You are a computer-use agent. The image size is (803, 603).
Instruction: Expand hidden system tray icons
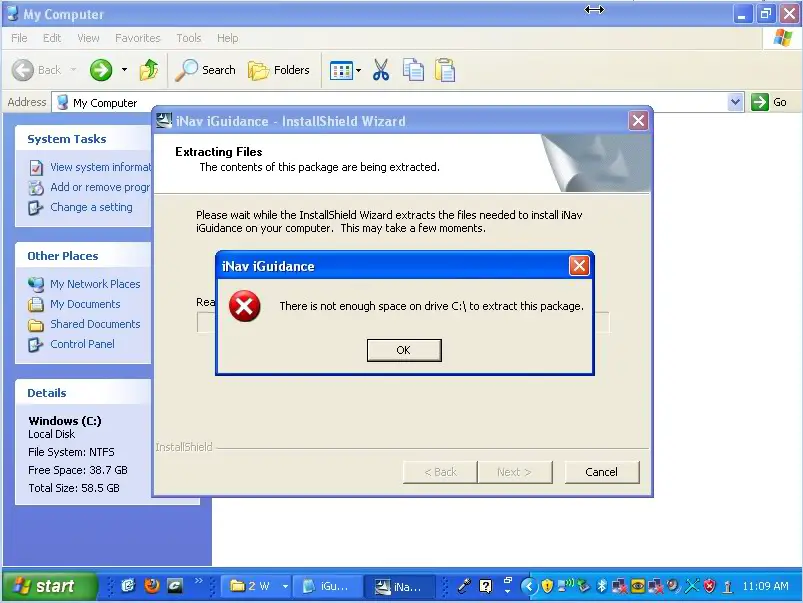(x=529, y=586)
